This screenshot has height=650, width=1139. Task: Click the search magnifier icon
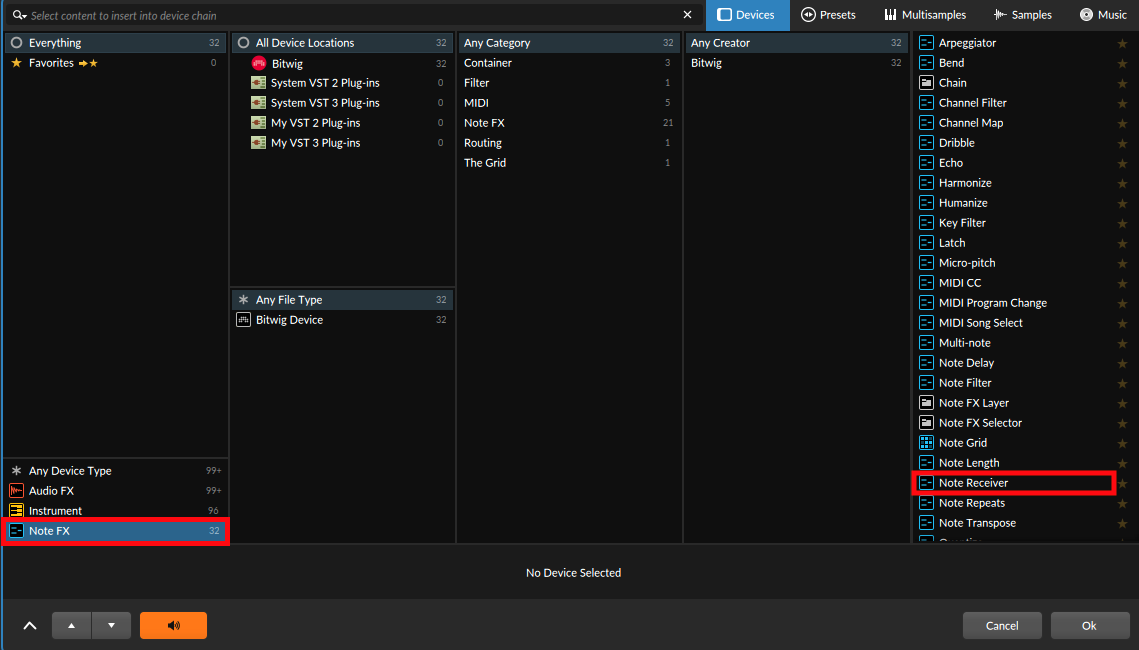(19, 15)
